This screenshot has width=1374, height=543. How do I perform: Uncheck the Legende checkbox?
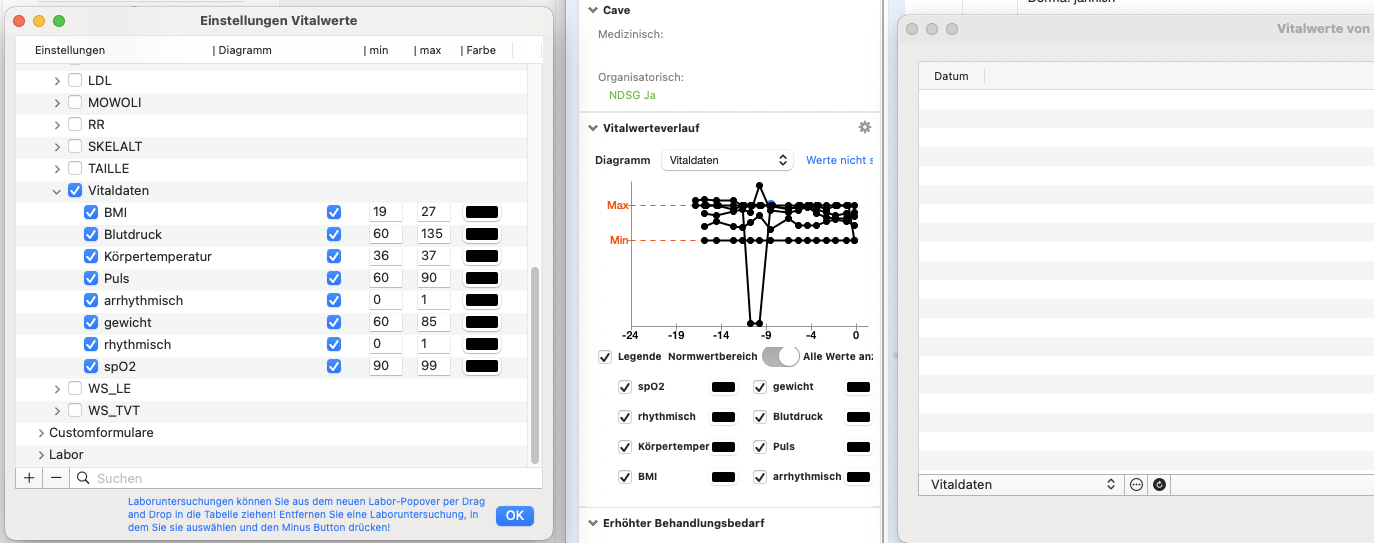click(x=605, y=357)
